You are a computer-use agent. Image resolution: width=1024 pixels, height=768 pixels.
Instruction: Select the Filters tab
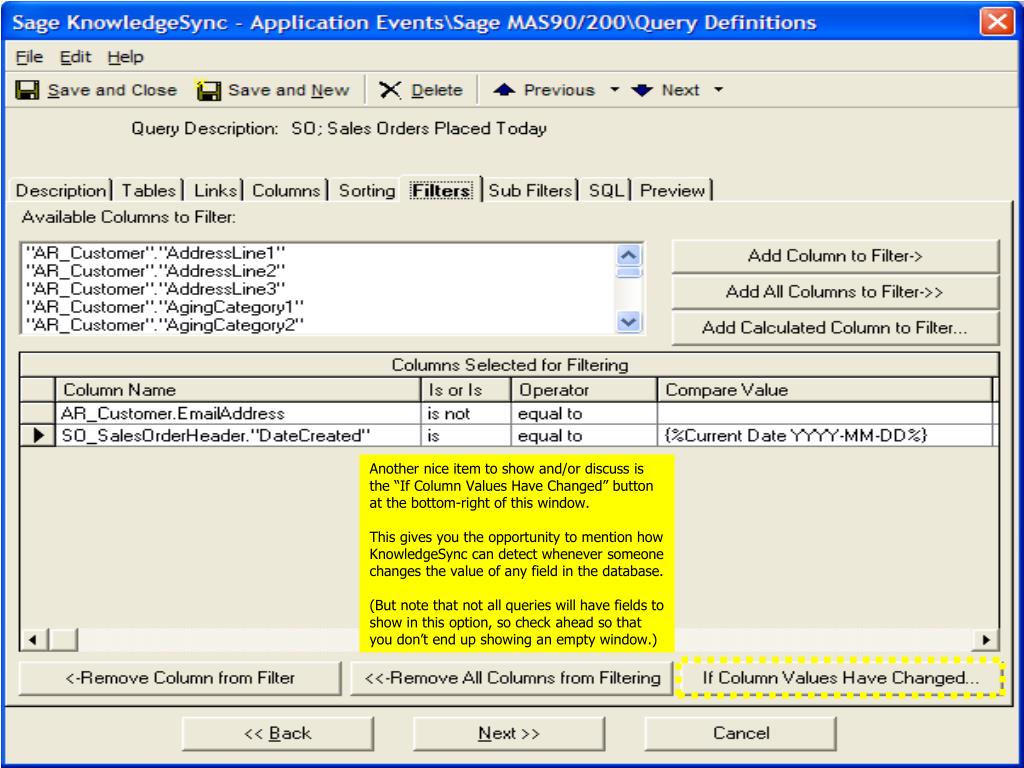(x=441, y=190)
